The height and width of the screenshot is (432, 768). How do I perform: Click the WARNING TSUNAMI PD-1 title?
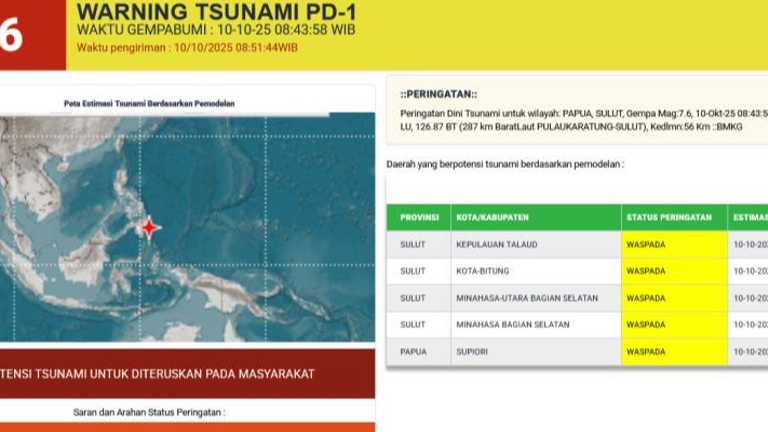[x=215, y=12]
